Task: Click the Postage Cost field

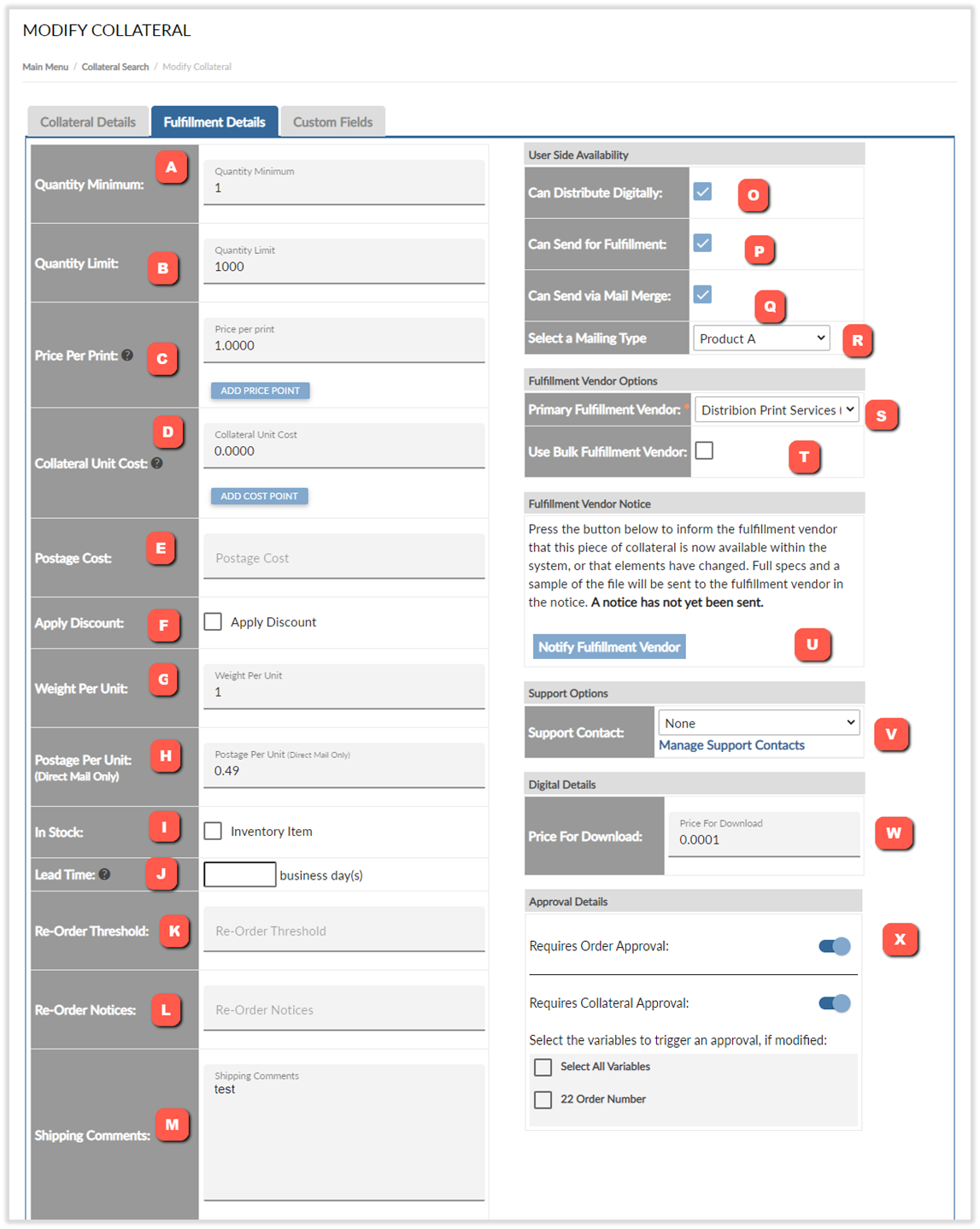Action: pos(344,556)
